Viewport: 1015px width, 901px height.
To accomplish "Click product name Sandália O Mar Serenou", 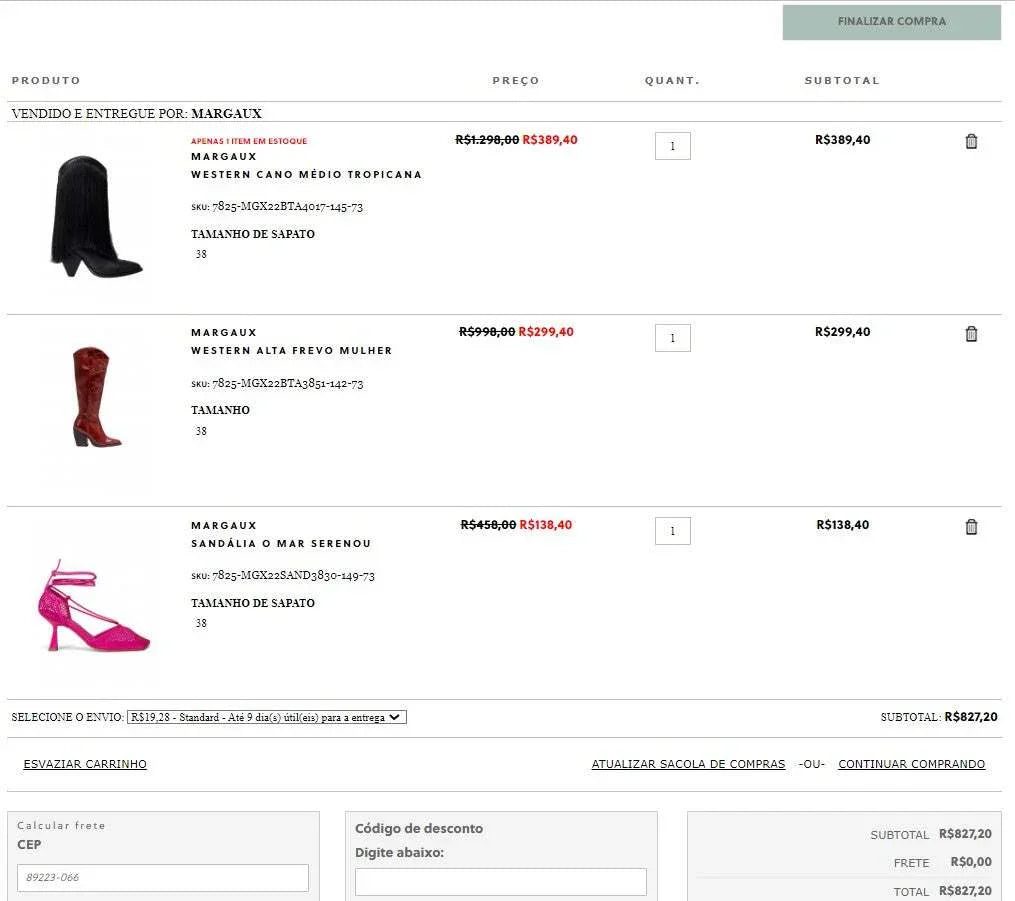I will point(281,544).
